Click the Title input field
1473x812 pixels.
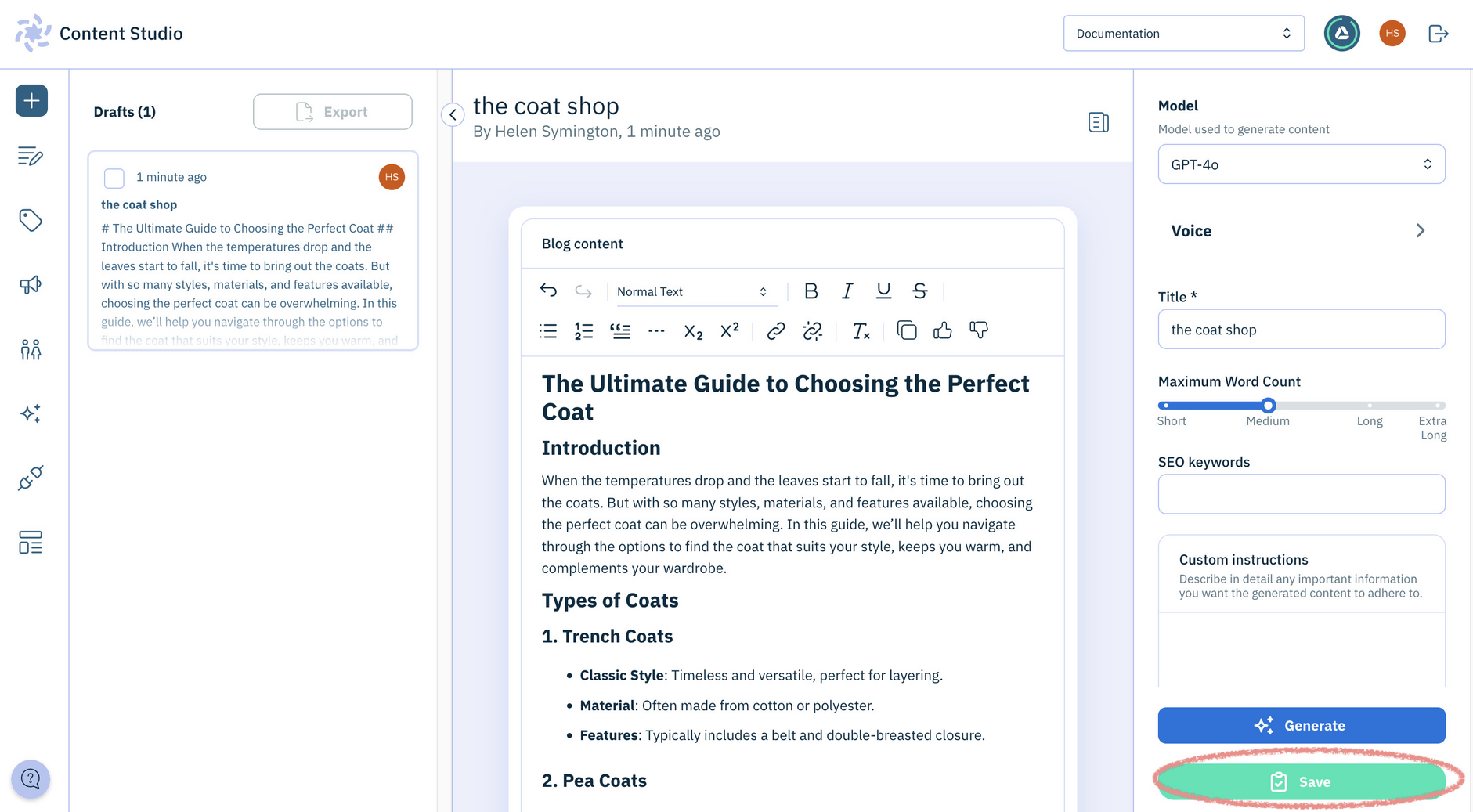click(x=1301, y=330)
